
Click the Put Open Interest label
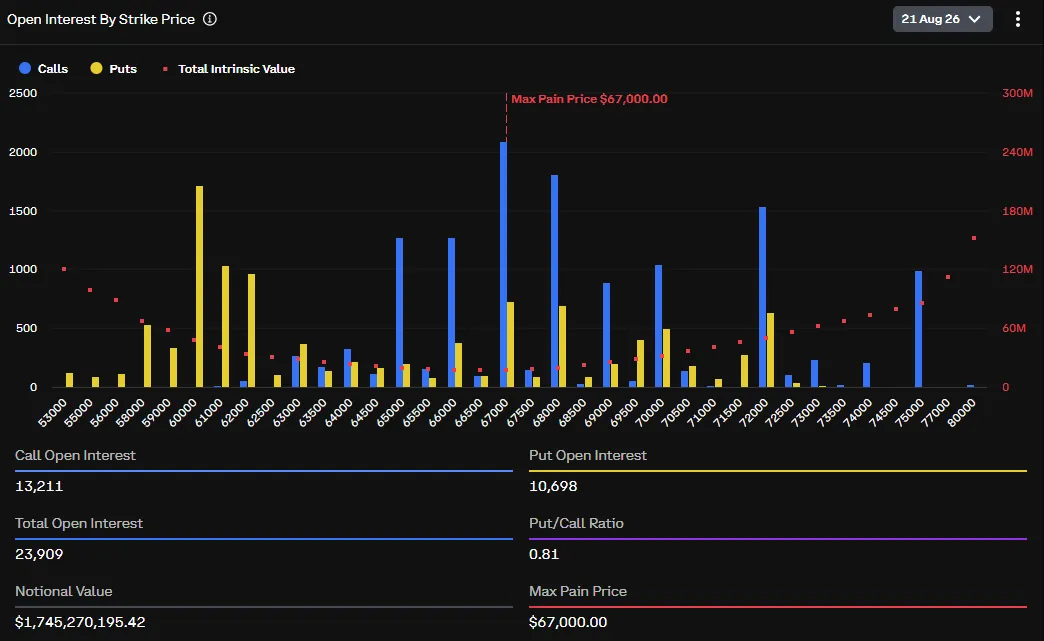coord(588,455)
